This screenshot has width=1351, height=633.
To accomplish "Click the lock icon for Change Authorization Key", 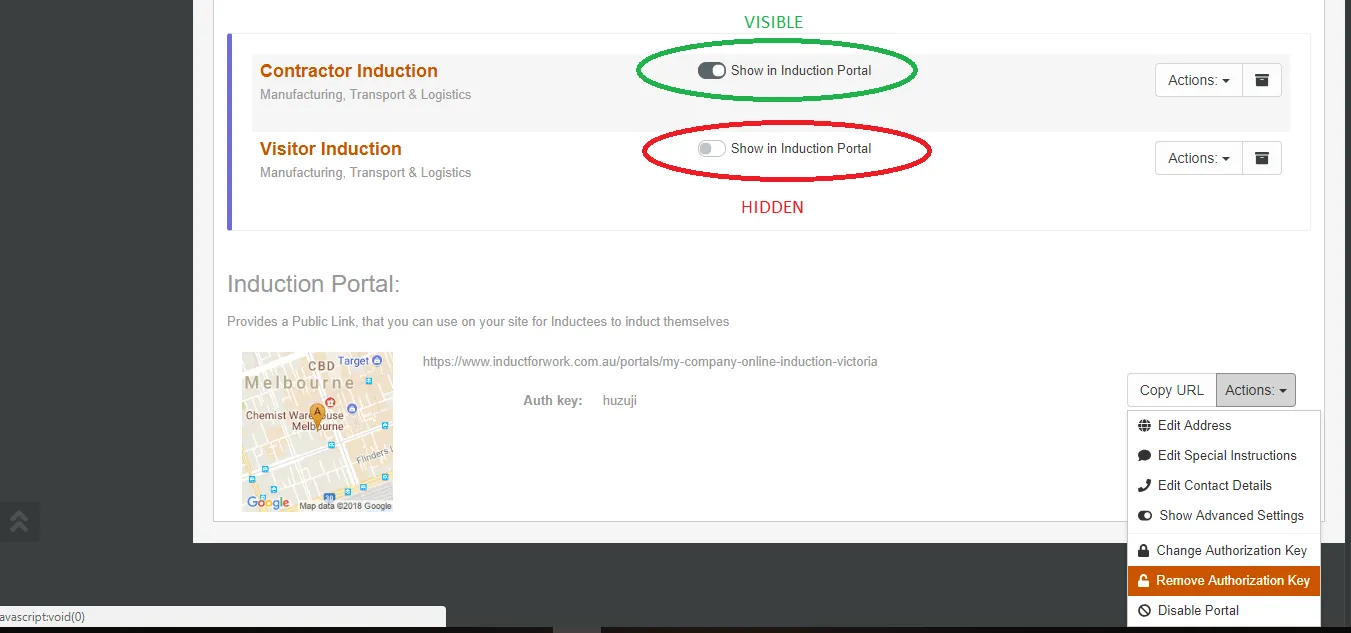I will tap(1144, 551).
